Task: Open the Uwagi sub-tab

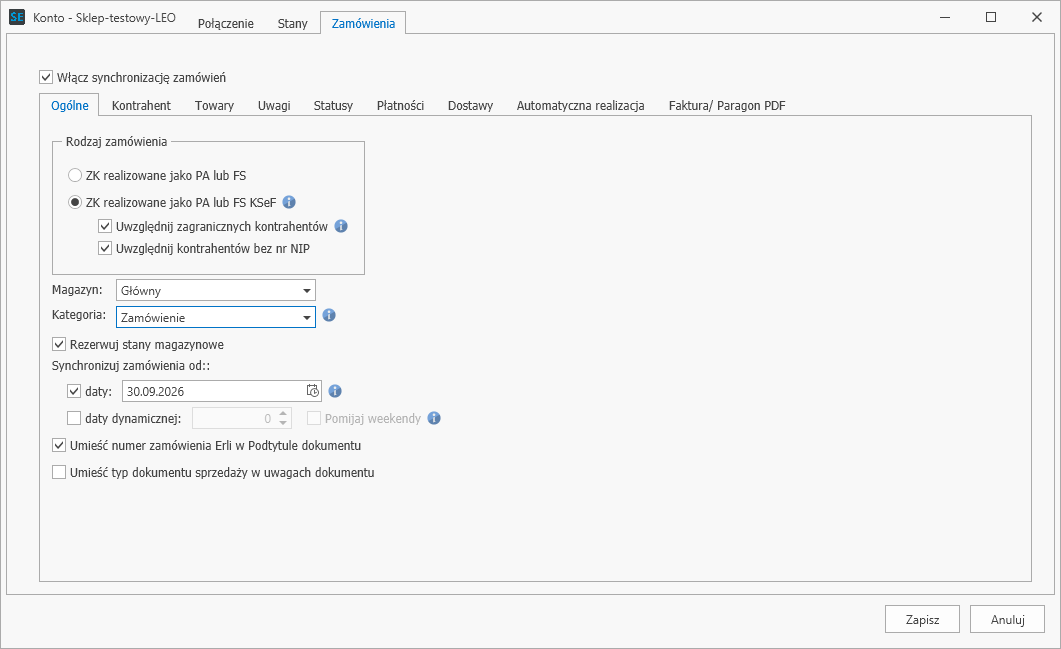Action: 274,106
